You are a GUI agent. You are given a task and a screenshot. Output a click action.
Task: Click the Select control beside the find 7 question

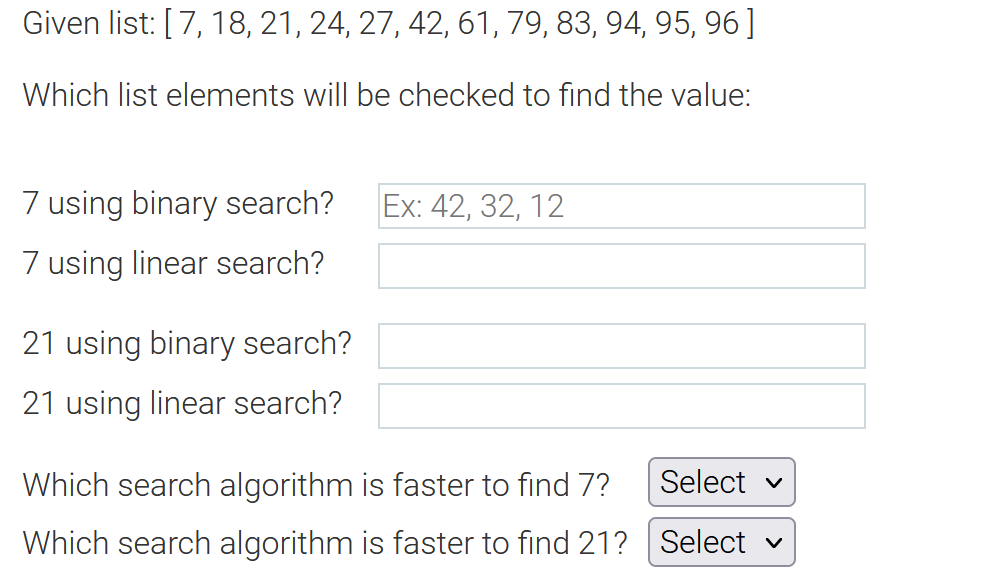point(721,482)
